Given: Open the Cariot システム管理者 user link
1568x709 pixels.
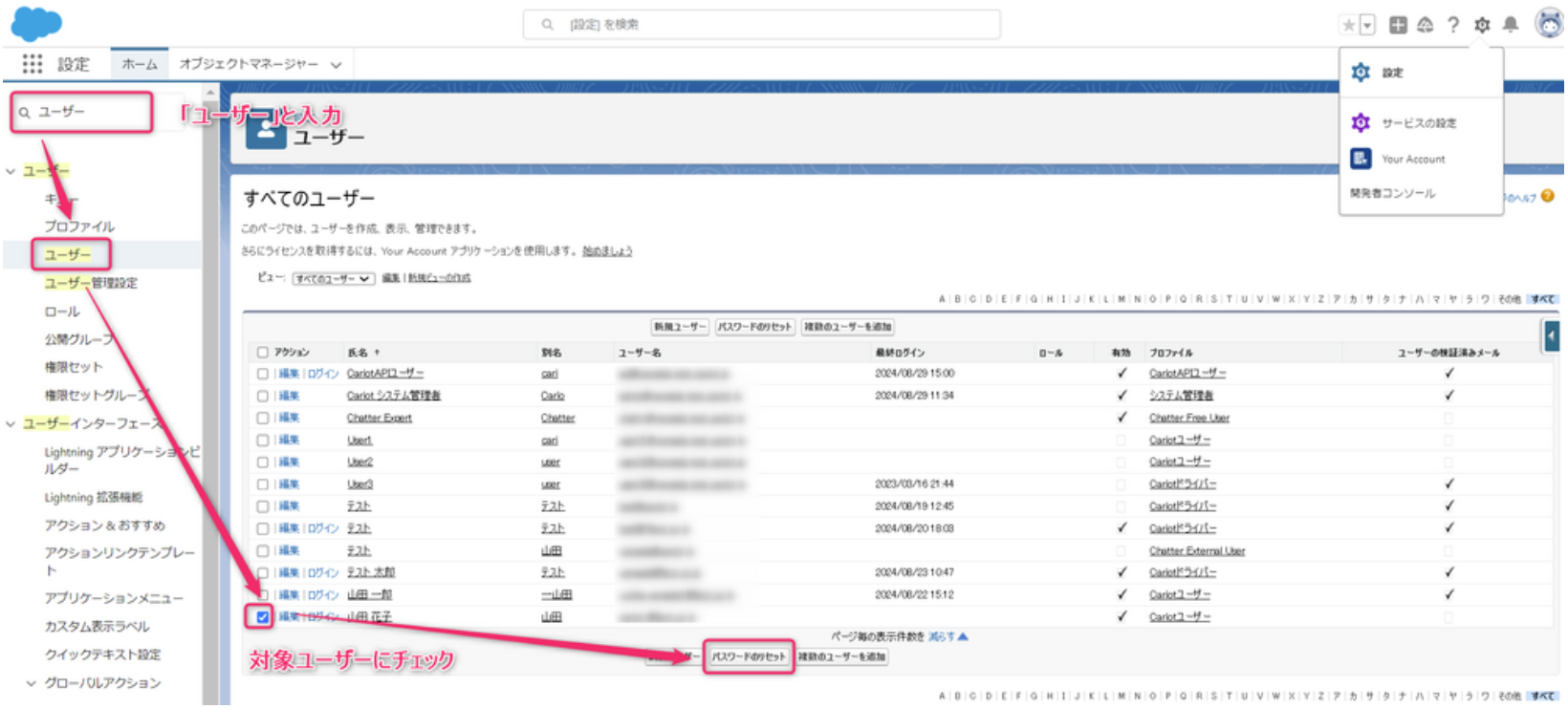Looking at the screenshot, I should pos(393,396).
